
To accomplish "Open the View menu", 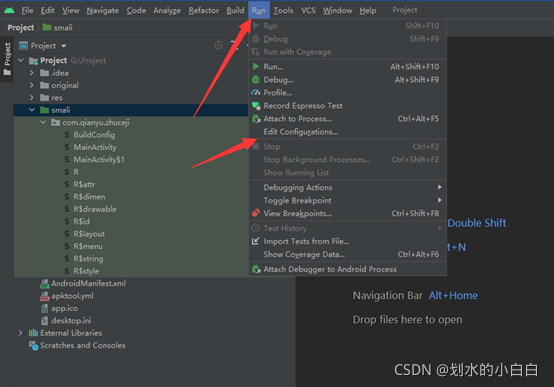I will [71, 11].
